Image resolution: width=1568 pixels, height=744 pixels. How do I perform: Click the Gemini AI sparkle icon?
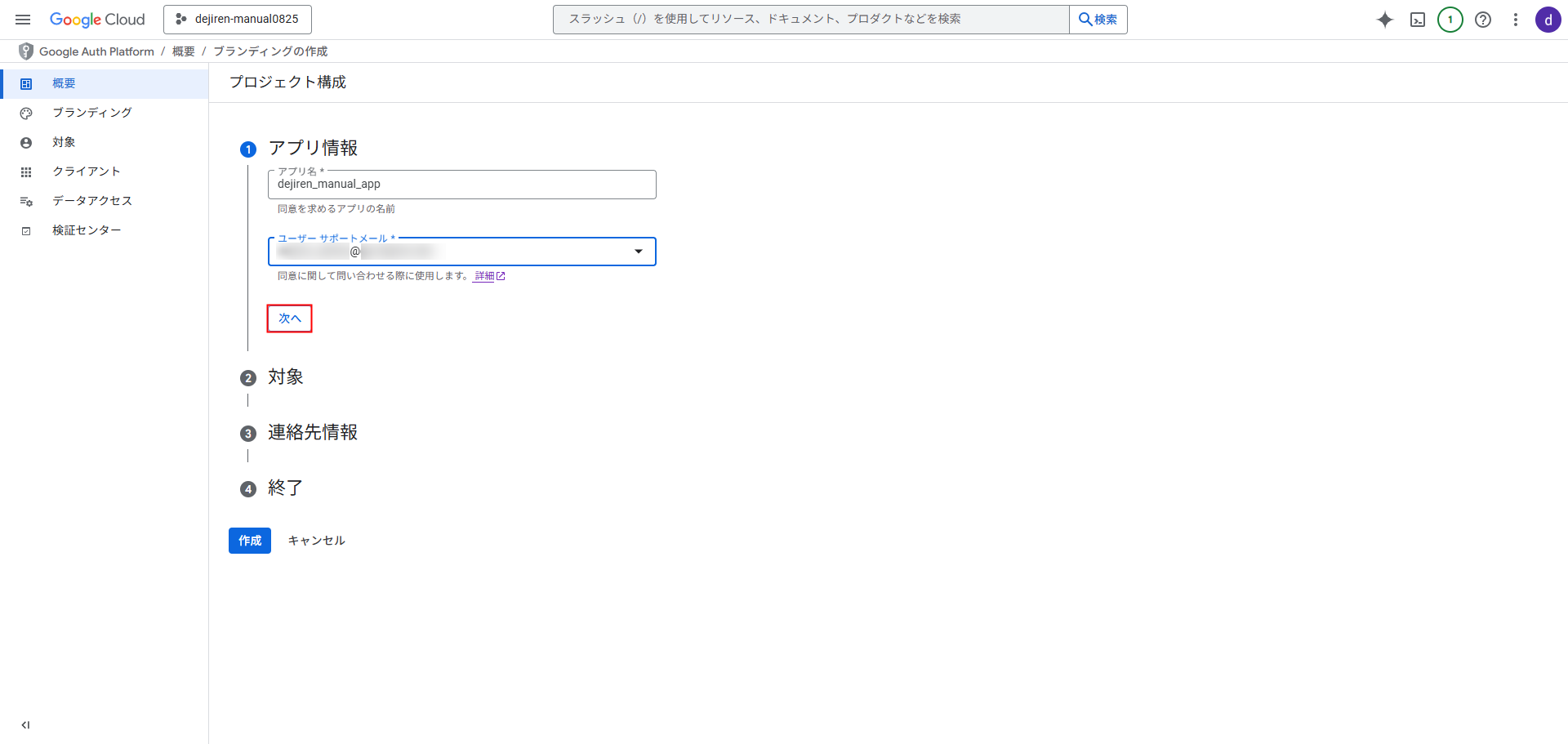pos(1384,20)
